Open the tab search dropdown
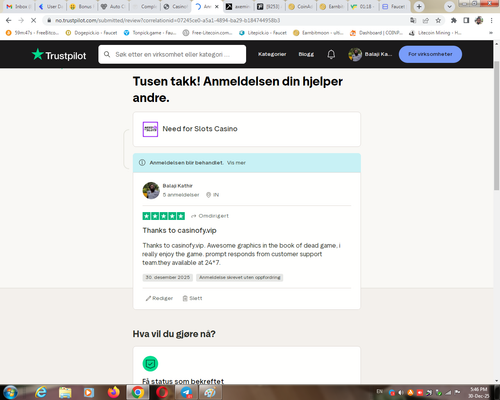Image resolution: width=500 pixels, height=400 pixels. [x=449, y=6]
